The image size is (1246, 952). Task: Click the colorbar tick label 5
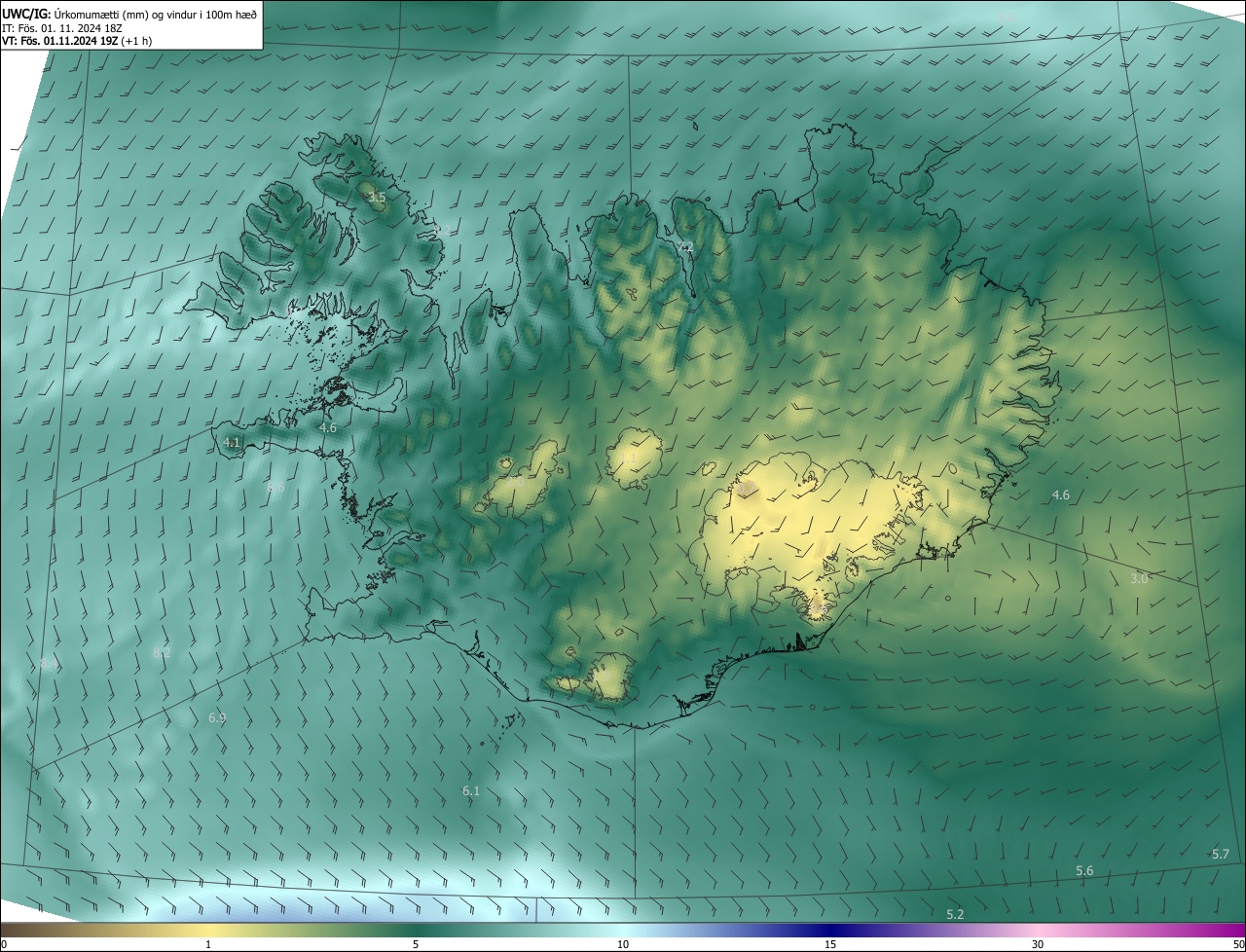416,945
